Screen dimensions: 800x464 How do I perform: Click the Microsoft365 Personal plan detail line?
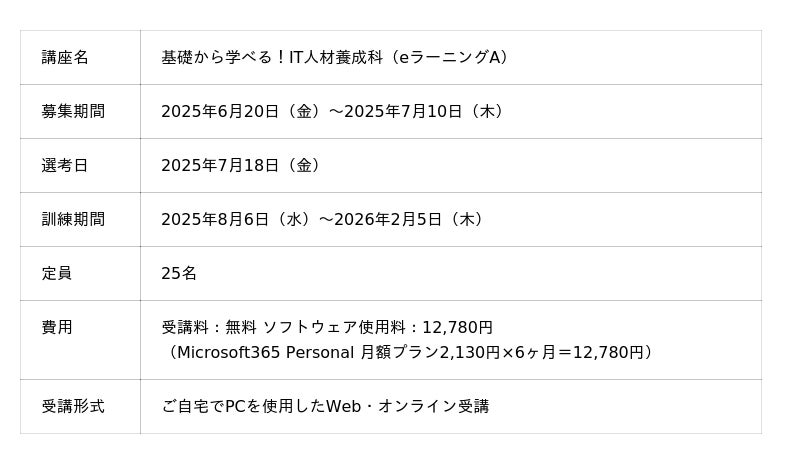pyautogui.click(x=410, y=353)
